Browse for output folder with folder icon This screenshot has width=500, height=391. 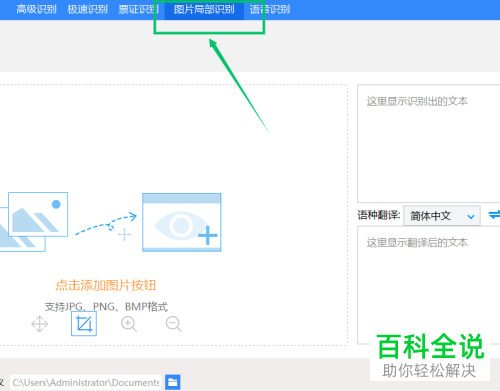(x=173, y=382)
